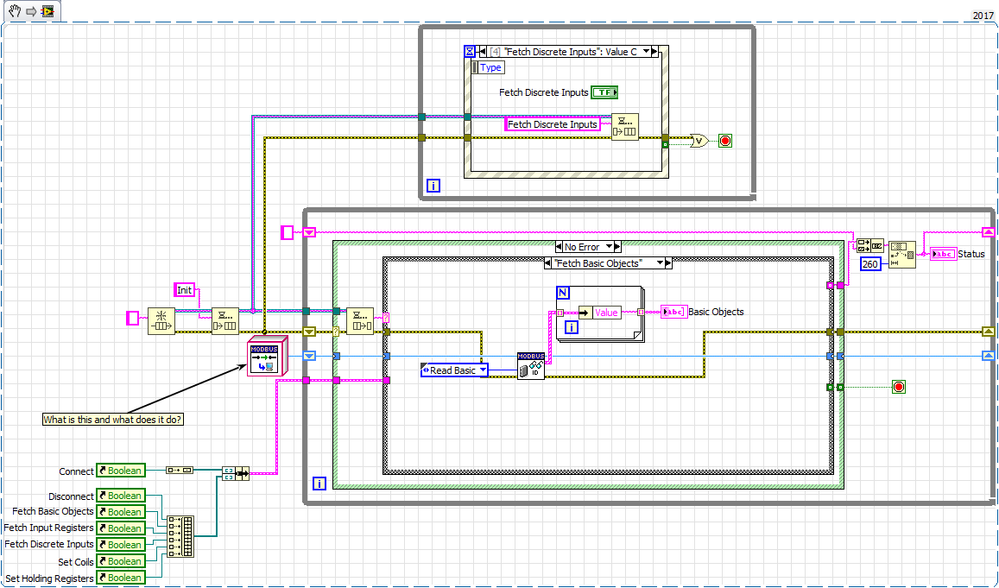Select the Connect Boolean reference
Screen dimensions: 999x588
point(121,471)
